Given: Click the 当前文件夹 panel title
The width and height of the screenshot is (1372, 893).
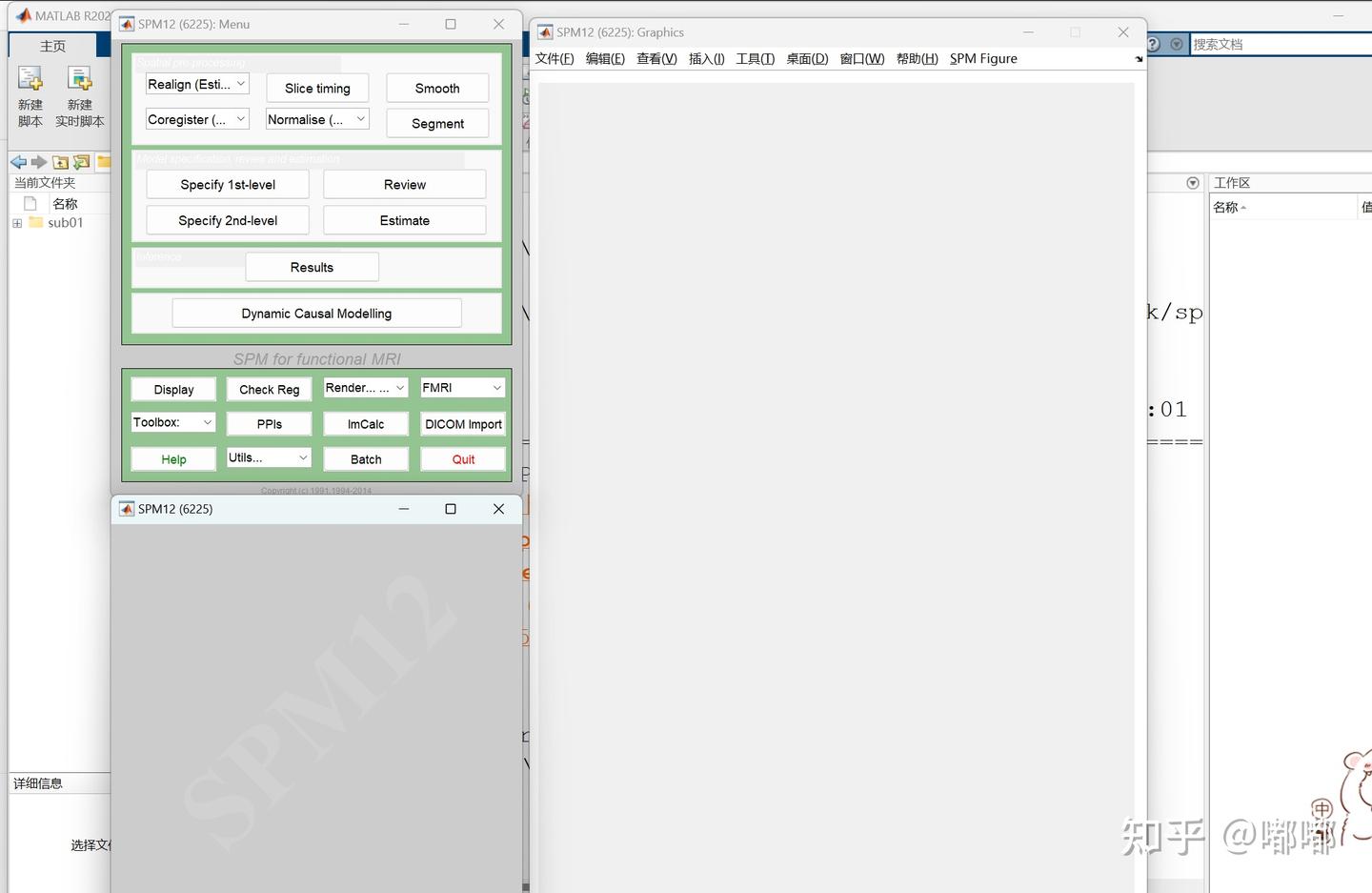Looking at the screenshot, I should coord(45,183).
